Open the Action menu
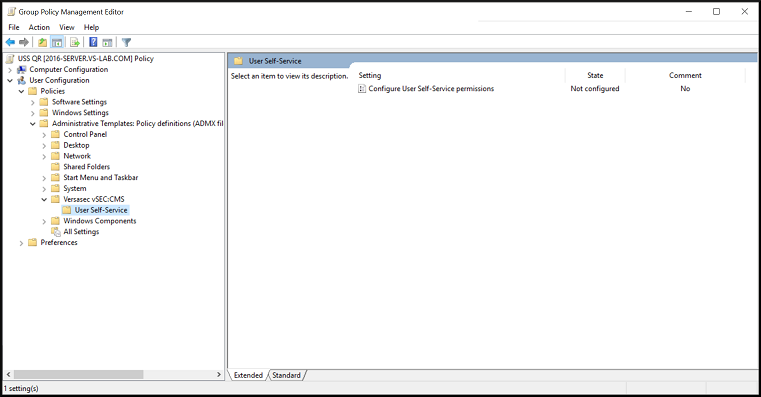 (x=39, y=28)
